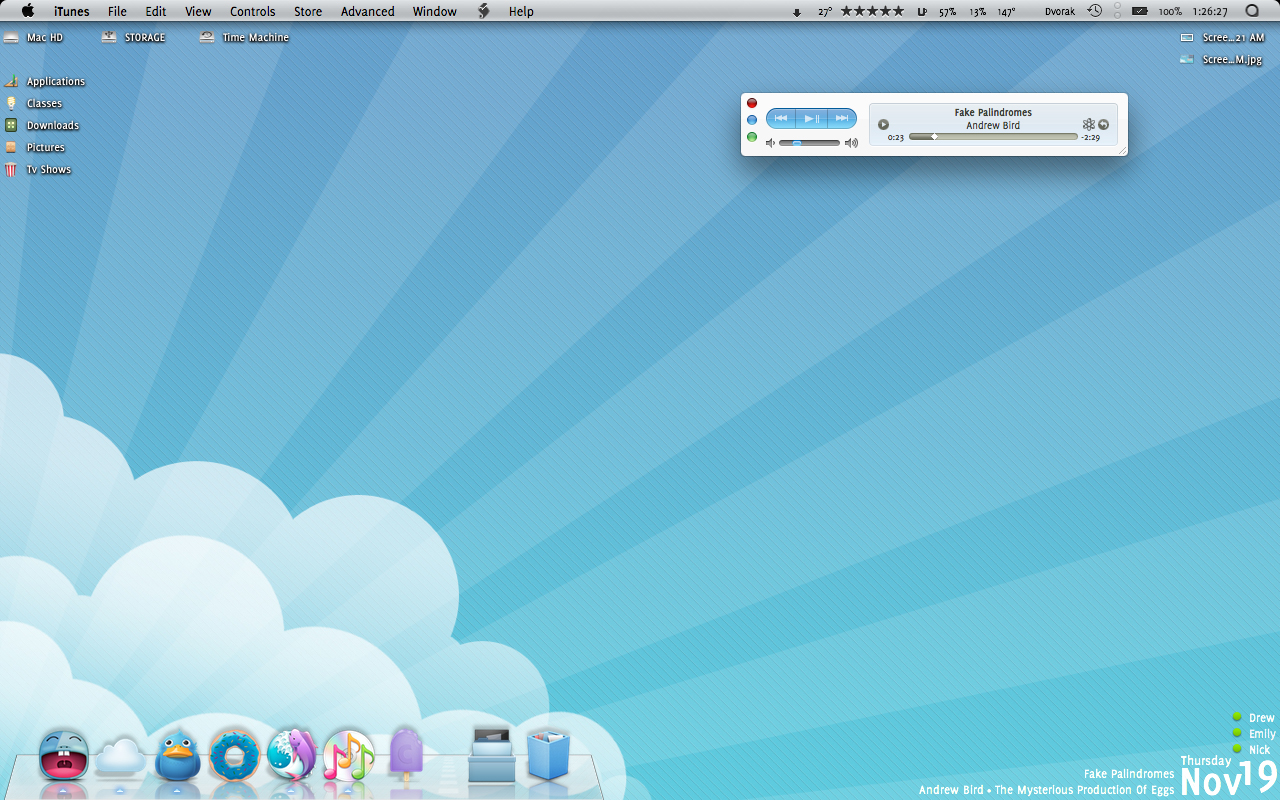
Task: Click the song title Fake Palindromes in player
Action: pos(993,113)
